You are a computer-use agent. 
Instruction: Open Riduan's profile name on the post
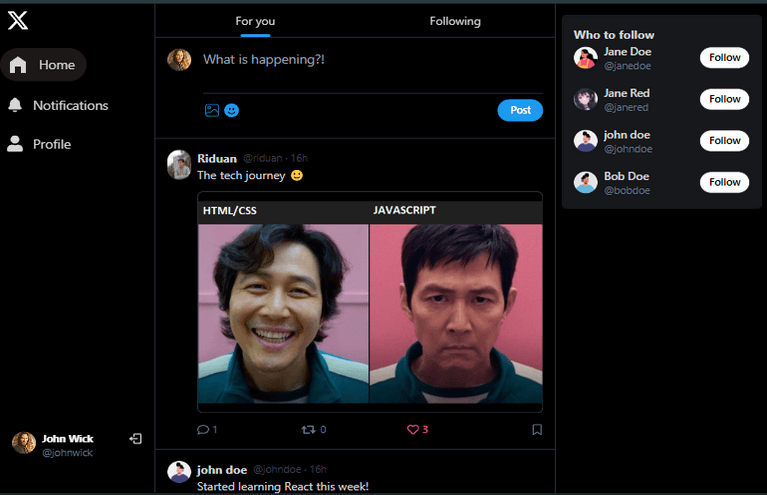tap(217, 158)
